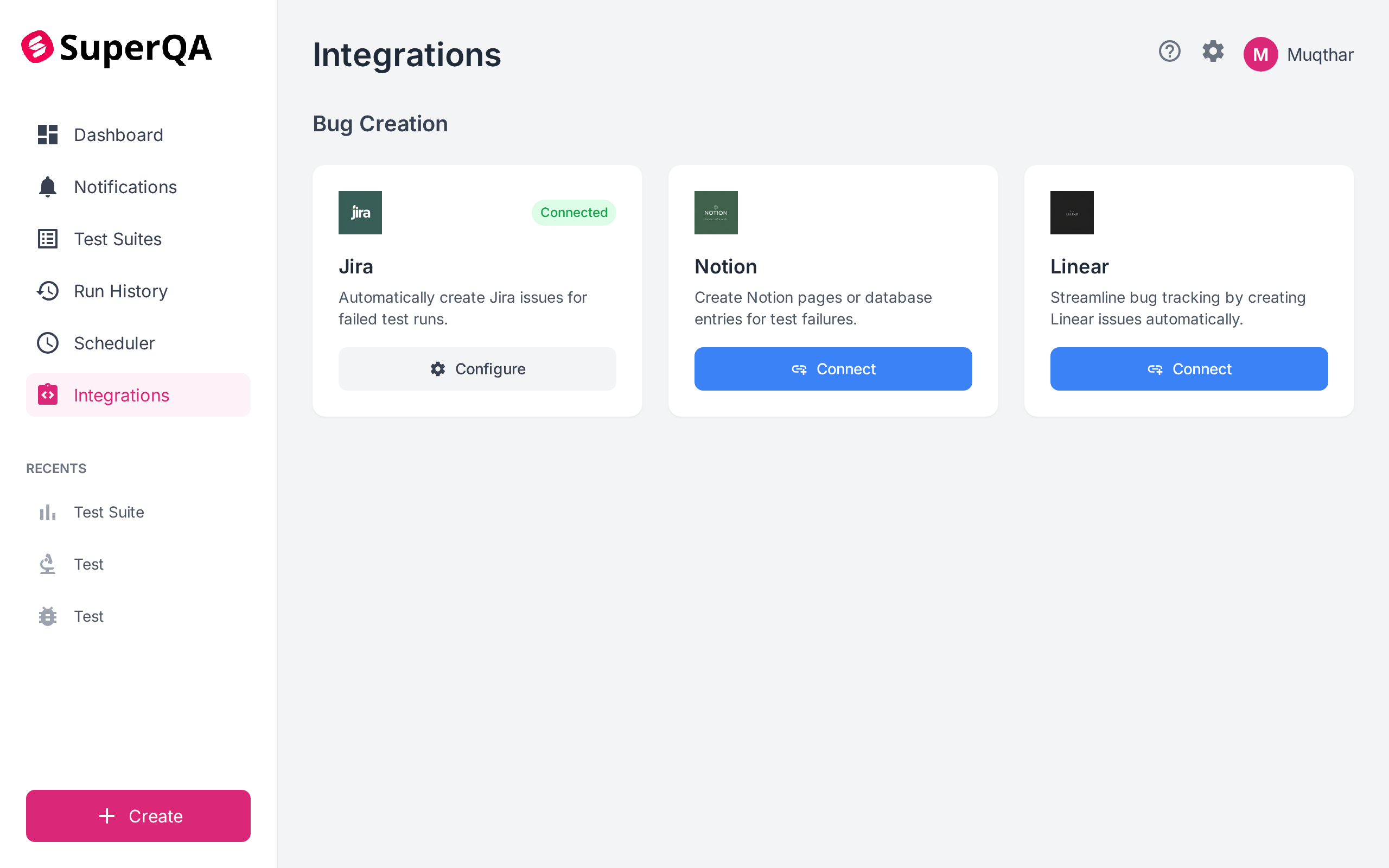Click the Jira logo thumbnail
1389x868 pixels.
click(360, 213)
